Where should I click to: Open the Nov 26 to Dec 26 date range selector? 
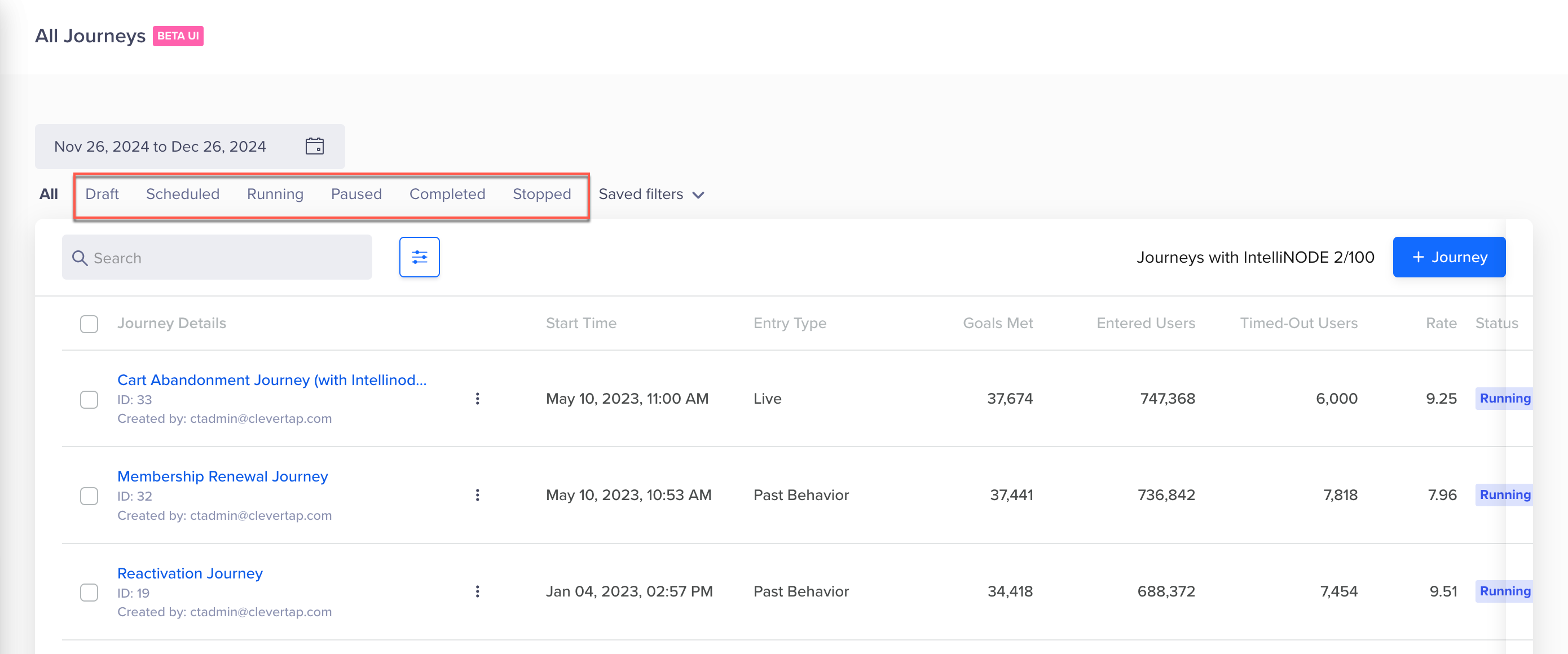click(x=190, y=147)
